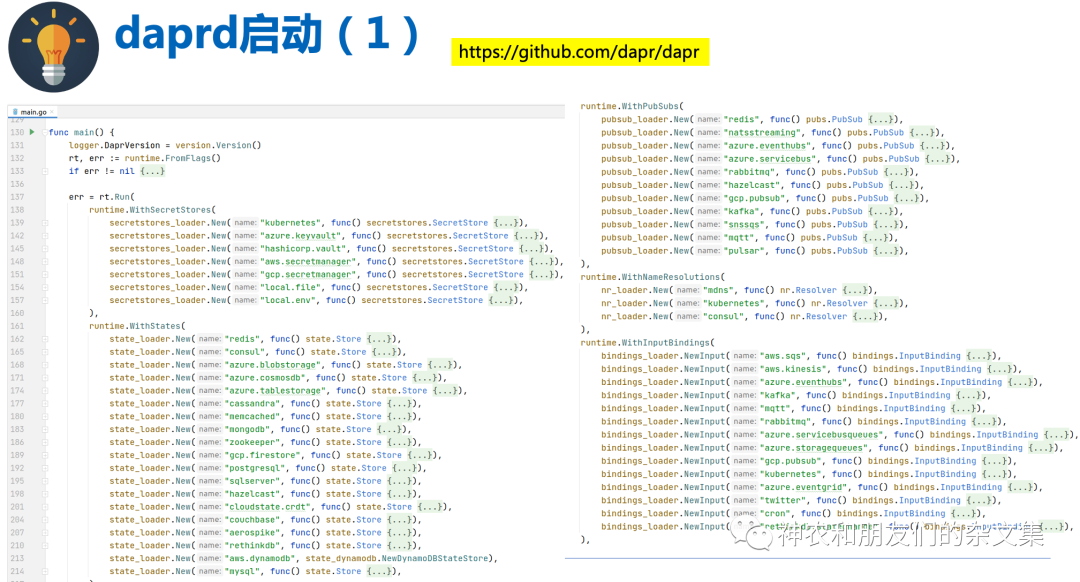
Task: Click line number 161 in the gutter
Action: click(x=17, y=326)
